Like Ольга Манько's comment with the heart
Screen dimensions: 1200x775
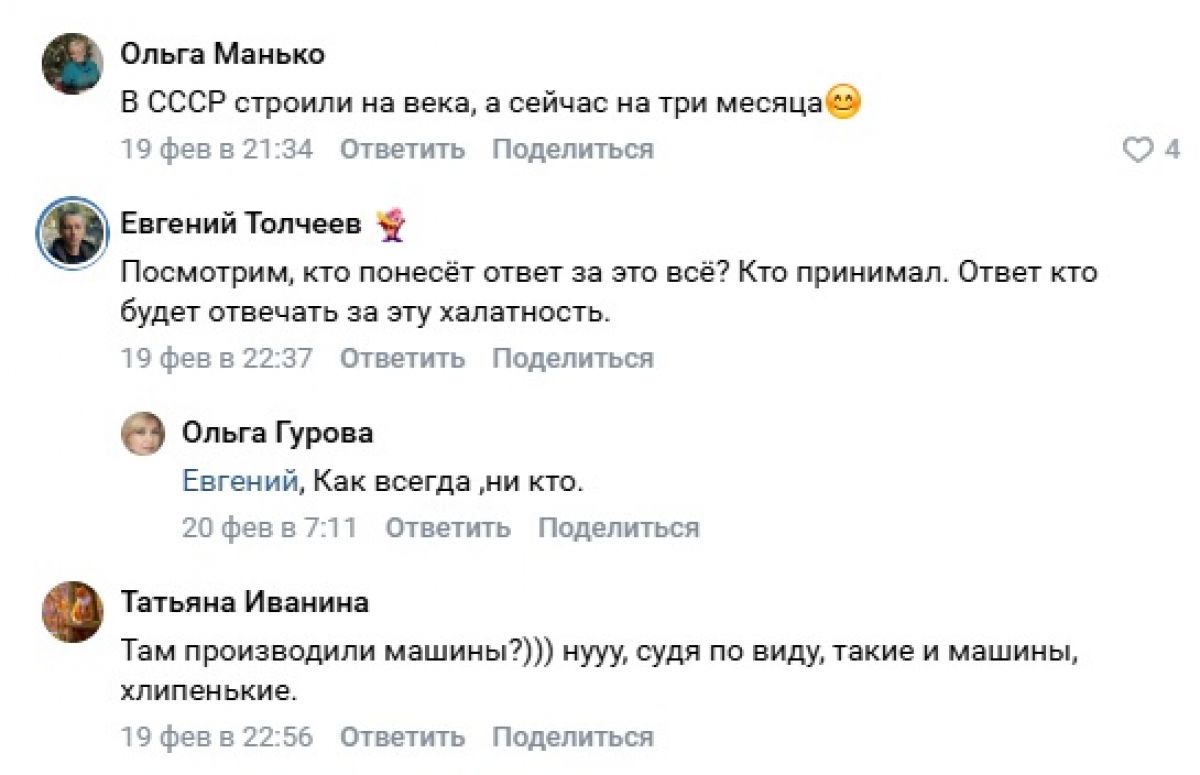(1139, 150)
